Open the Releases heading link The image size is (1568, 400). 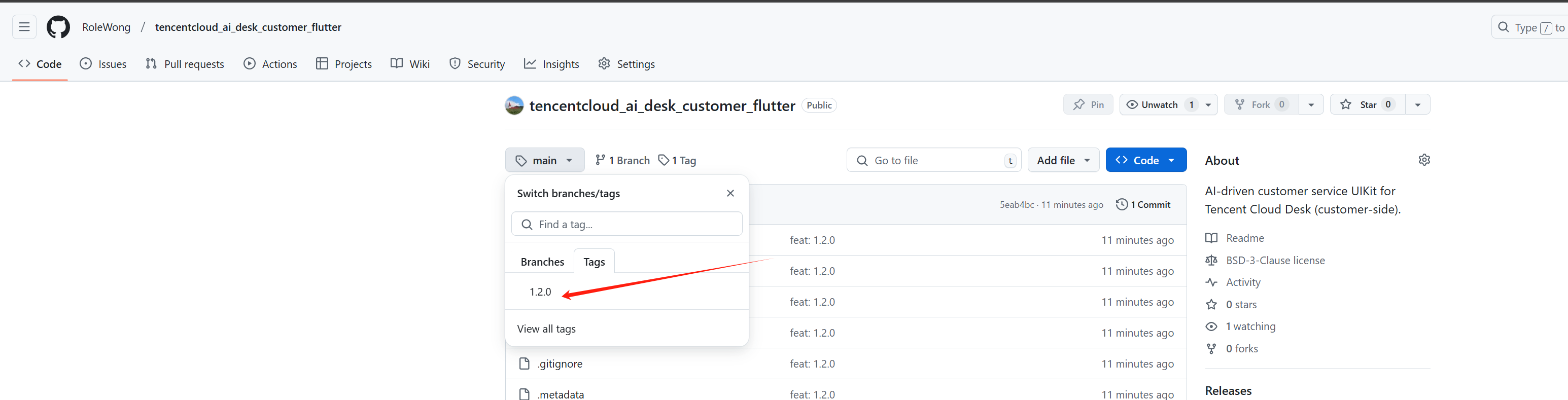1228,391
